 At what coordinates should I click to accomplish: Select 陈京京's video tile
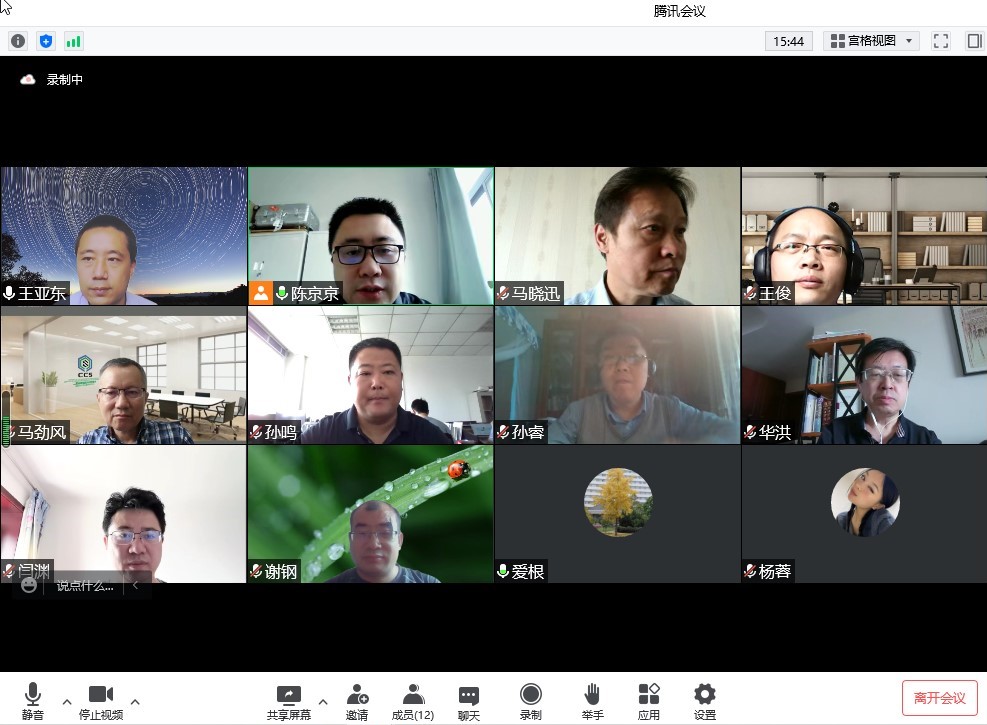click(371, 236)
